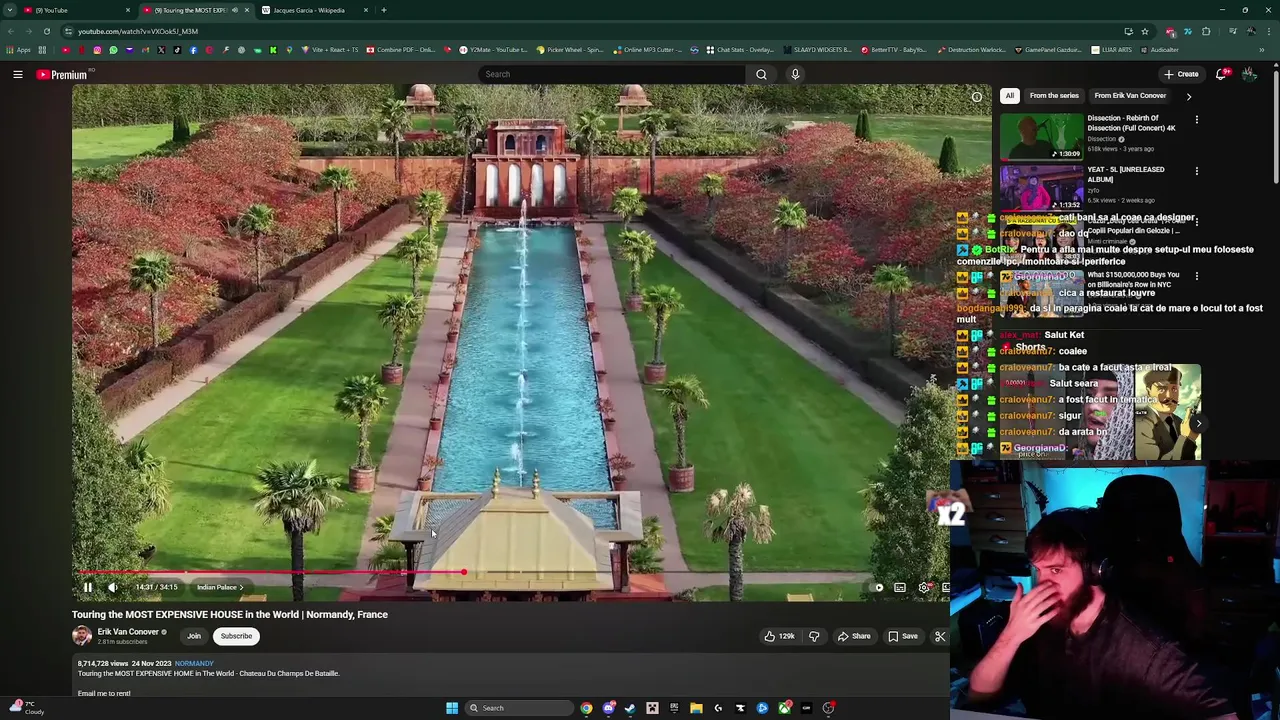This screenshot has width=1280, height=720.
Task: Save video to a playlist
Action: (x=903, y=636)
